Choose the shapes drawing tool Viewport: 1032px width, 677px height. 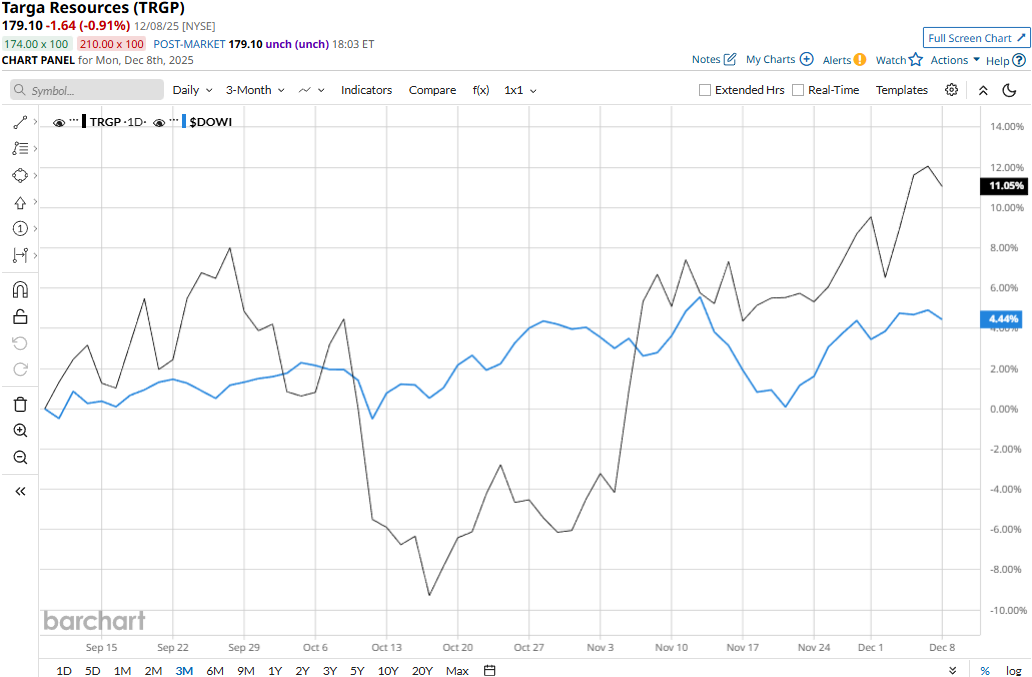point(20,176)
